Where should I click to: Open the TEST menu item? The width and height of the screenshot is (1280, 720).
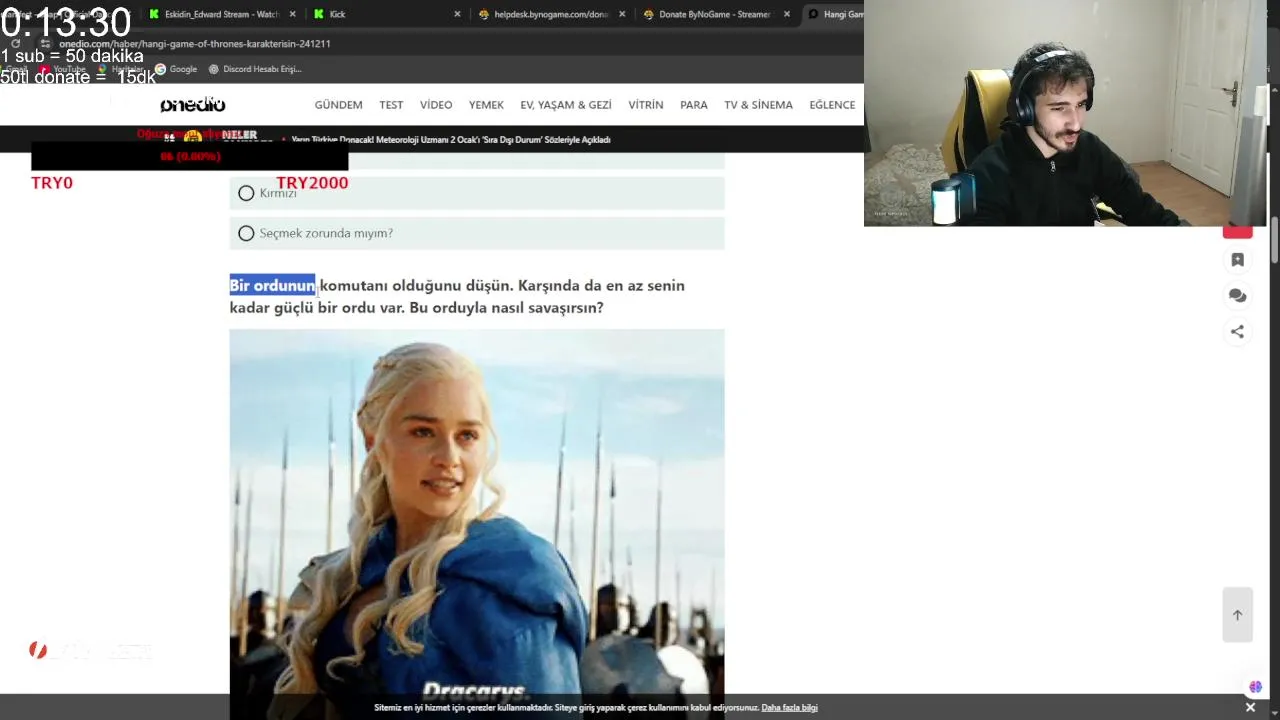[x=391, y=105]
